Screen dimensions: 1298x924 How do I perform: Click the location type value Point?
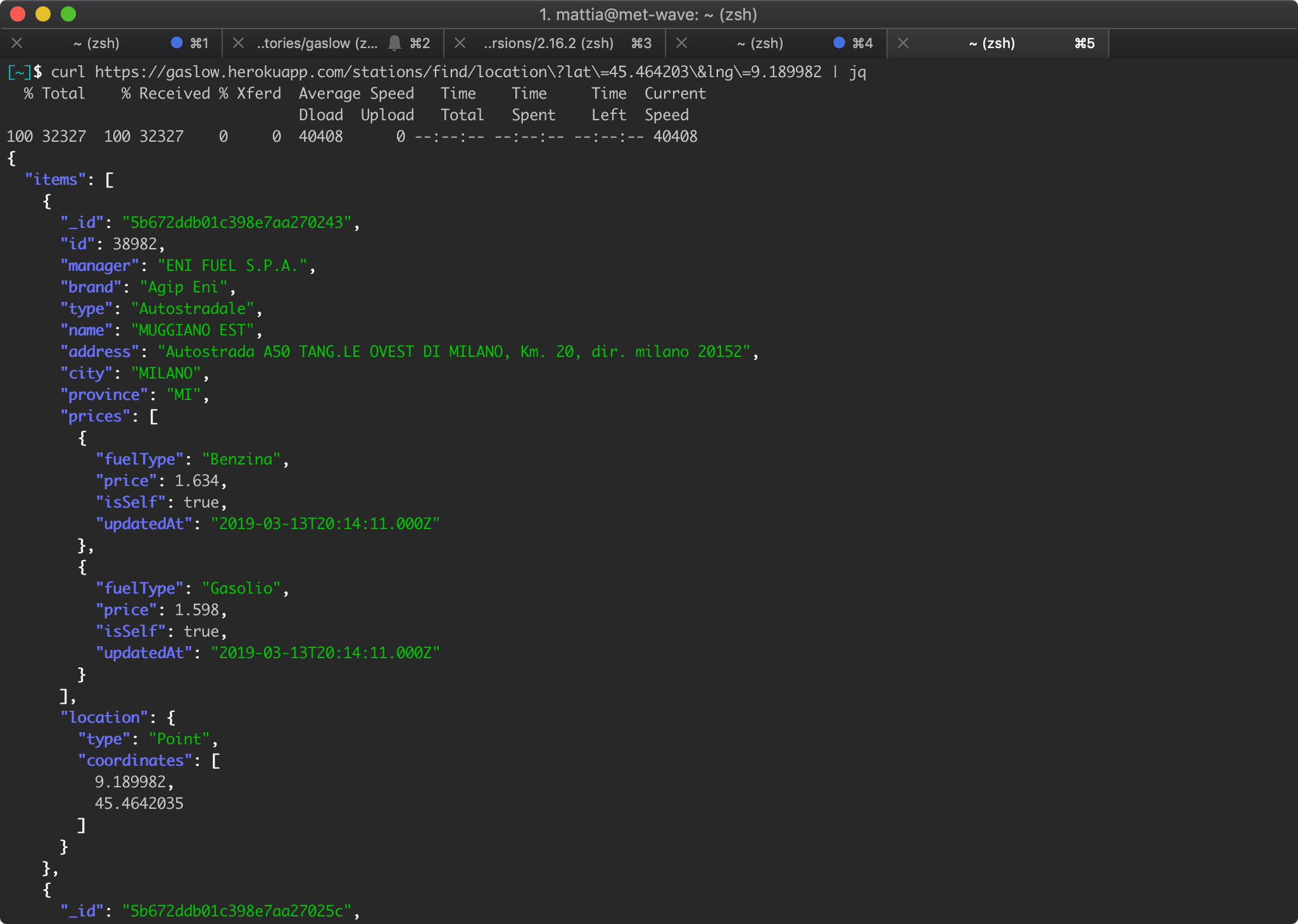pos(179,739)
